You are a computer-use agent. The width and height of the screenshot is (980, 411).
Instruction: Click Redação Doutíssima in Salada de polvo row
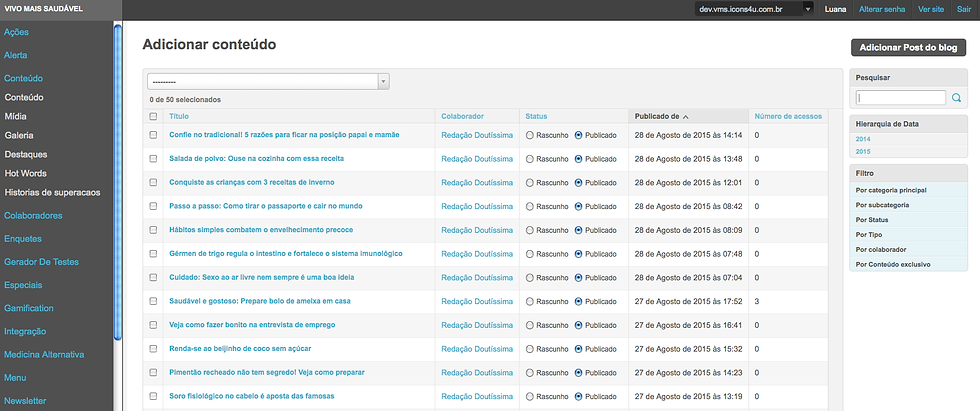pyautogui.click(x=477, y=159)
